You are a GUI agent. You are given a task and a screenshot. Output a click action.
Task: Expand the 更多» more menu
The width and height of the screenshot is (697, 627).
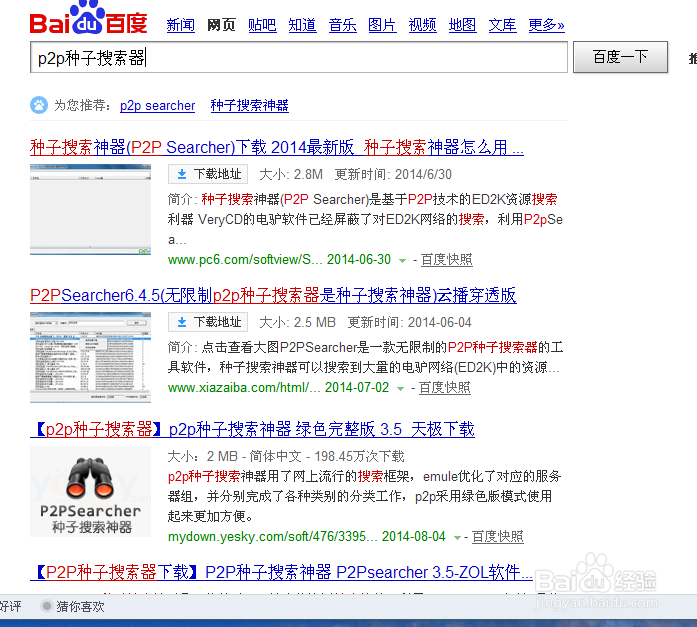pos(546,25)
